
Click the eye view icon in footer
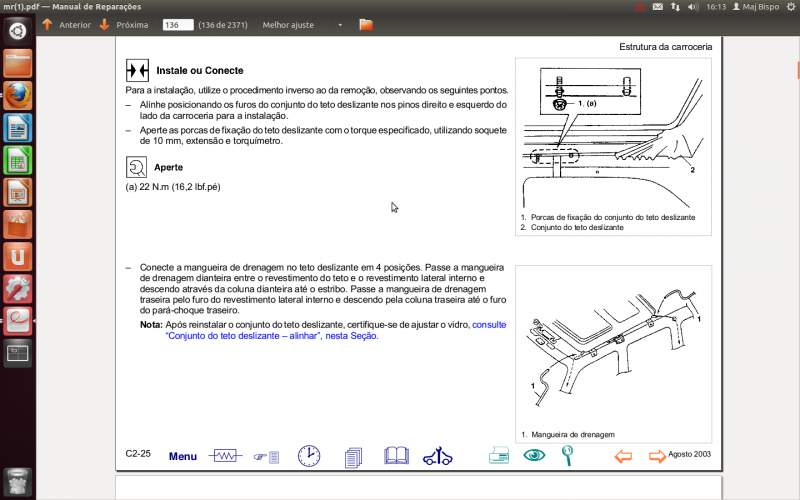click(534, 455)
